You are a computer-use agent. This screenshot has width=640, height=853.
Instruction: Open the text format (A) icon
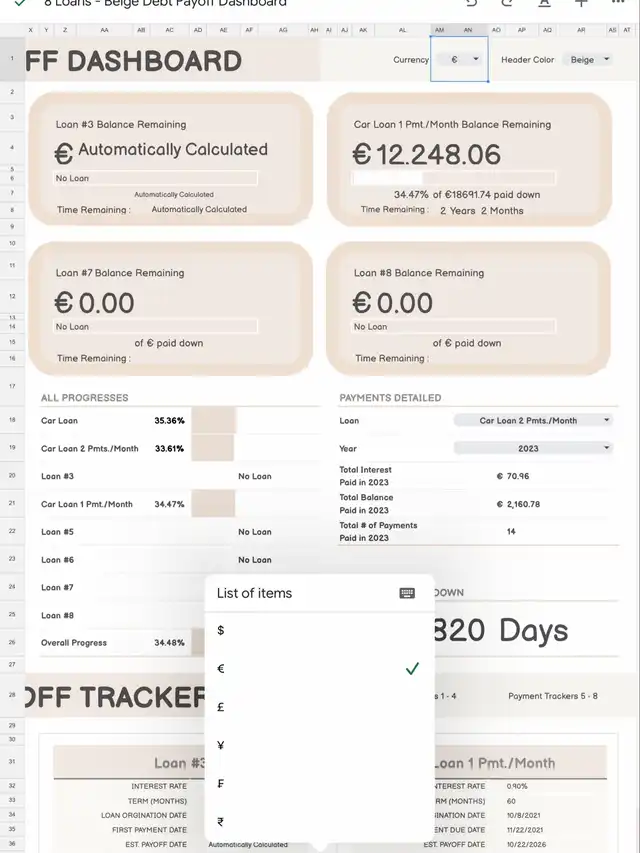click(x=544, y=4)
